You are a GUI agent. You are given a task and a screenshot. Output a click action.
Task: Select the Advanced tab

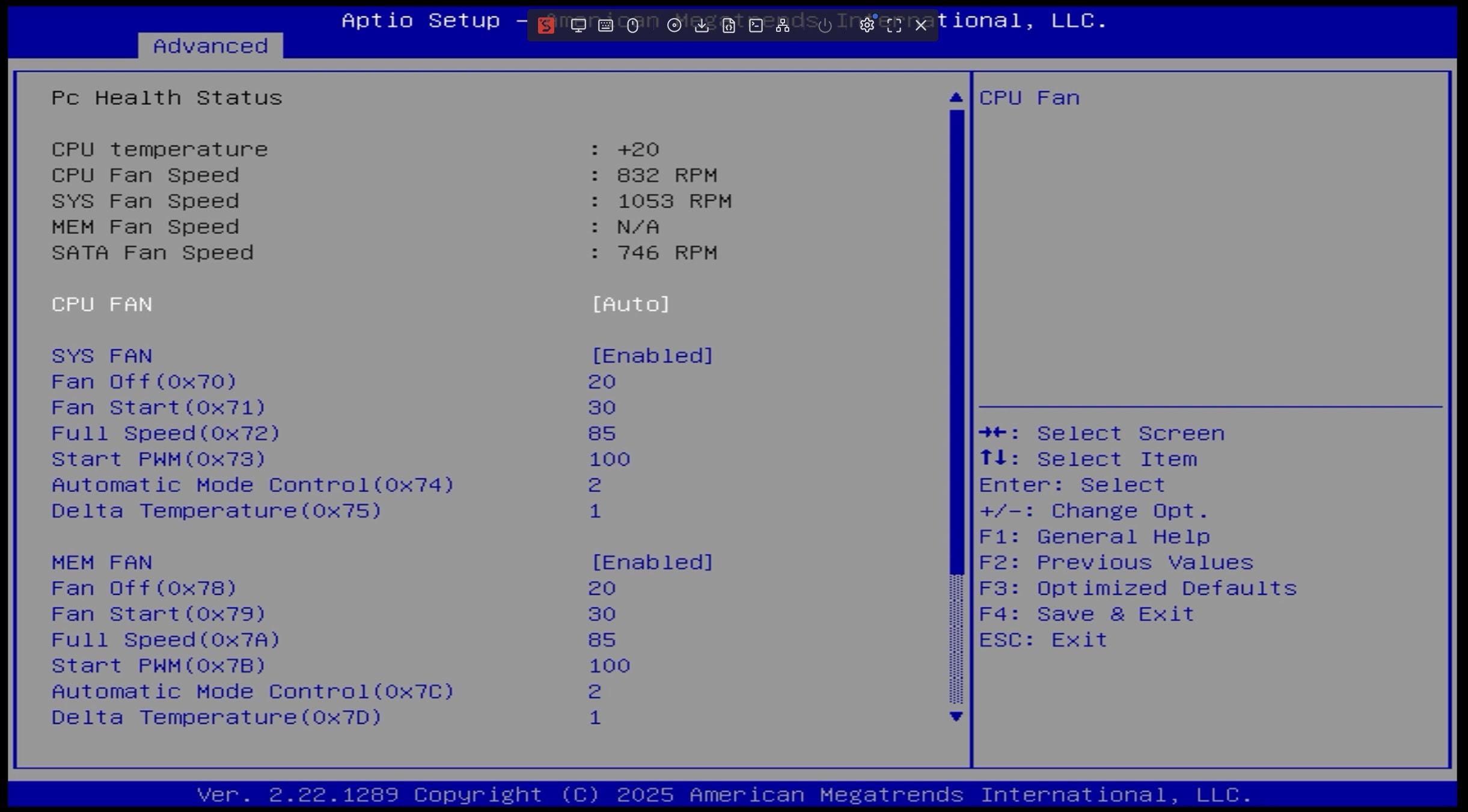click(x=210, y=46)
